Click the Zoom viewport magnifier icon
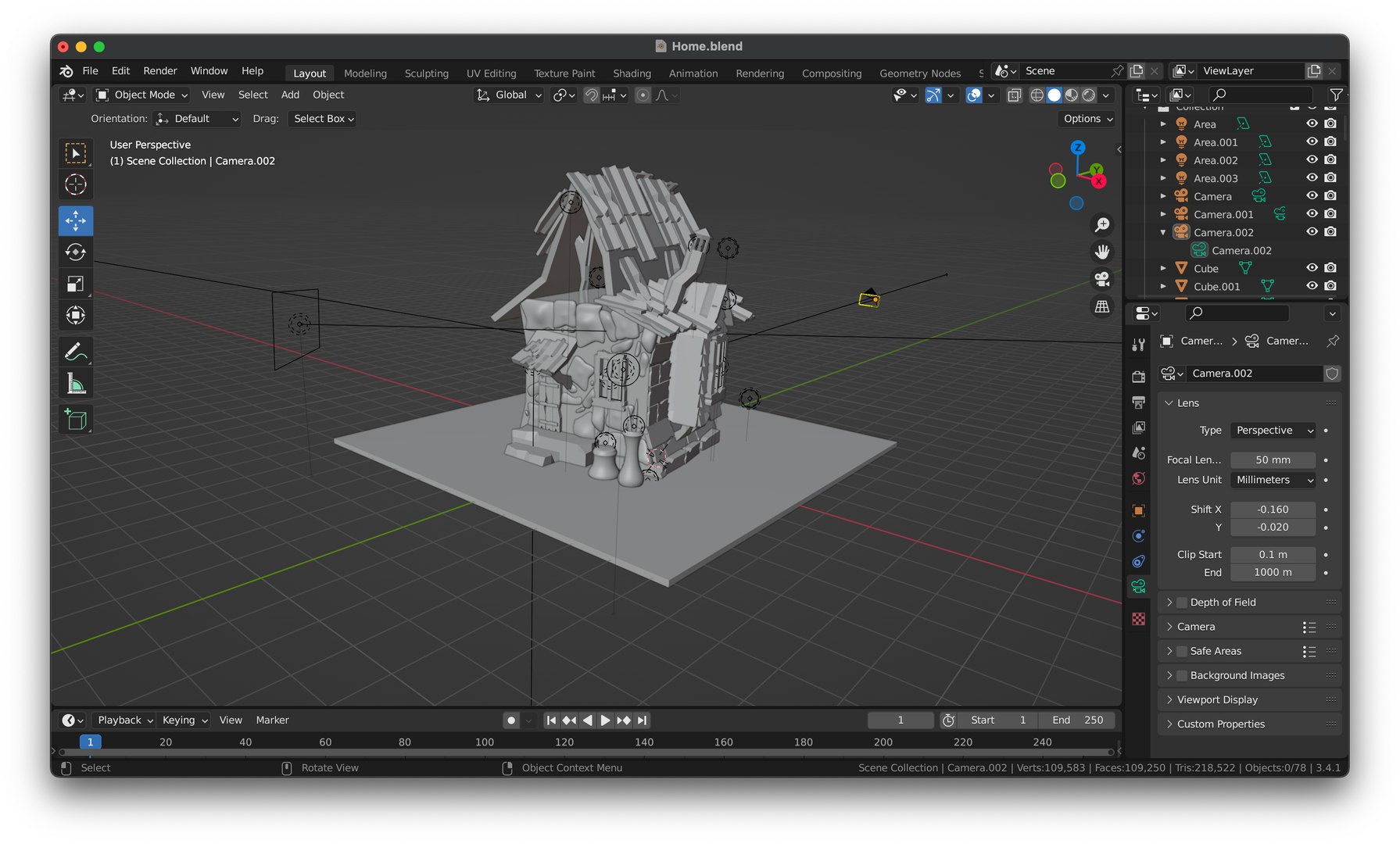The height and width of the screenshot is (844, 1400). click(x=1102, y=225)
